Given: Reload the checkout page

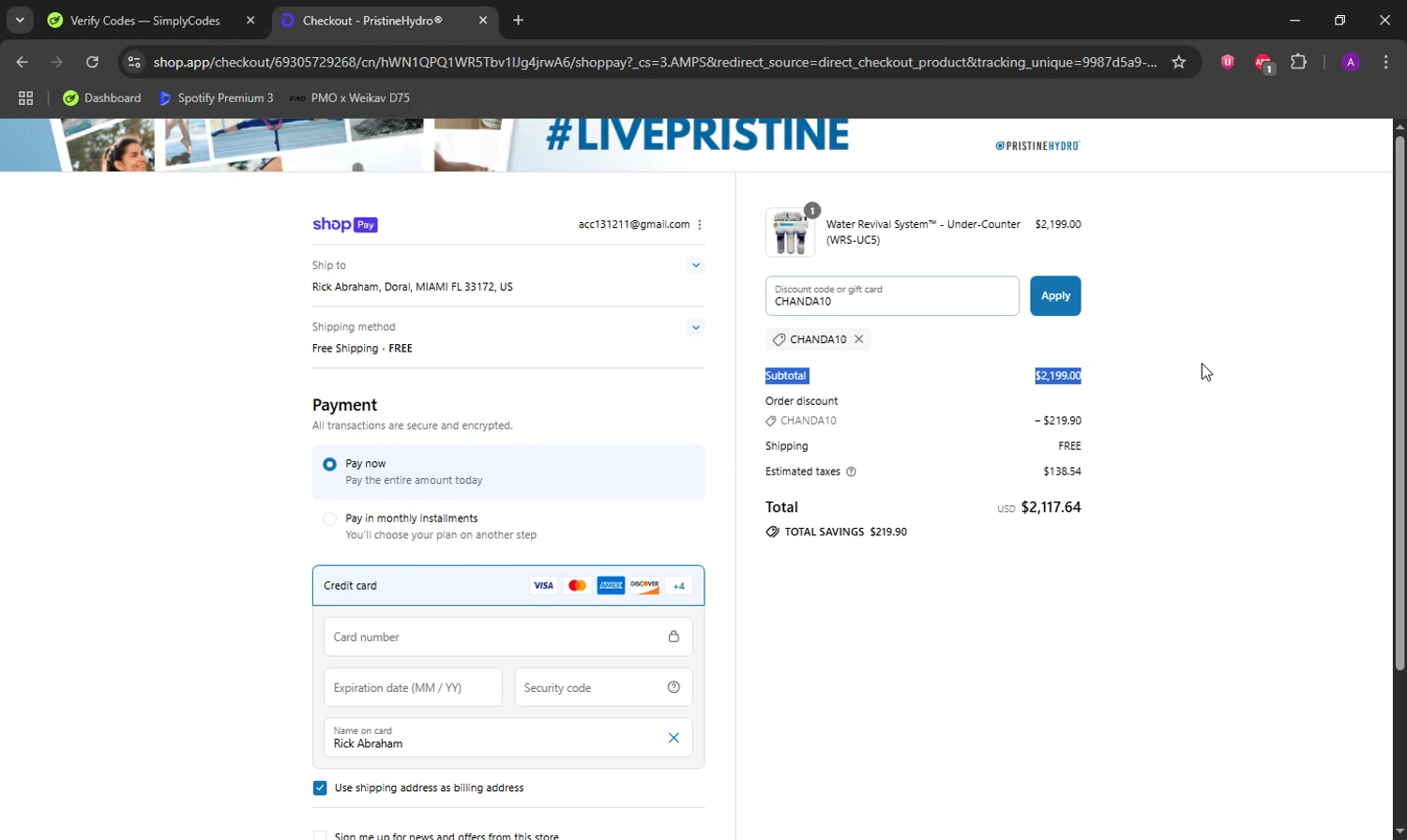Looking at the screenshot, I should click(x=92, y=62).
